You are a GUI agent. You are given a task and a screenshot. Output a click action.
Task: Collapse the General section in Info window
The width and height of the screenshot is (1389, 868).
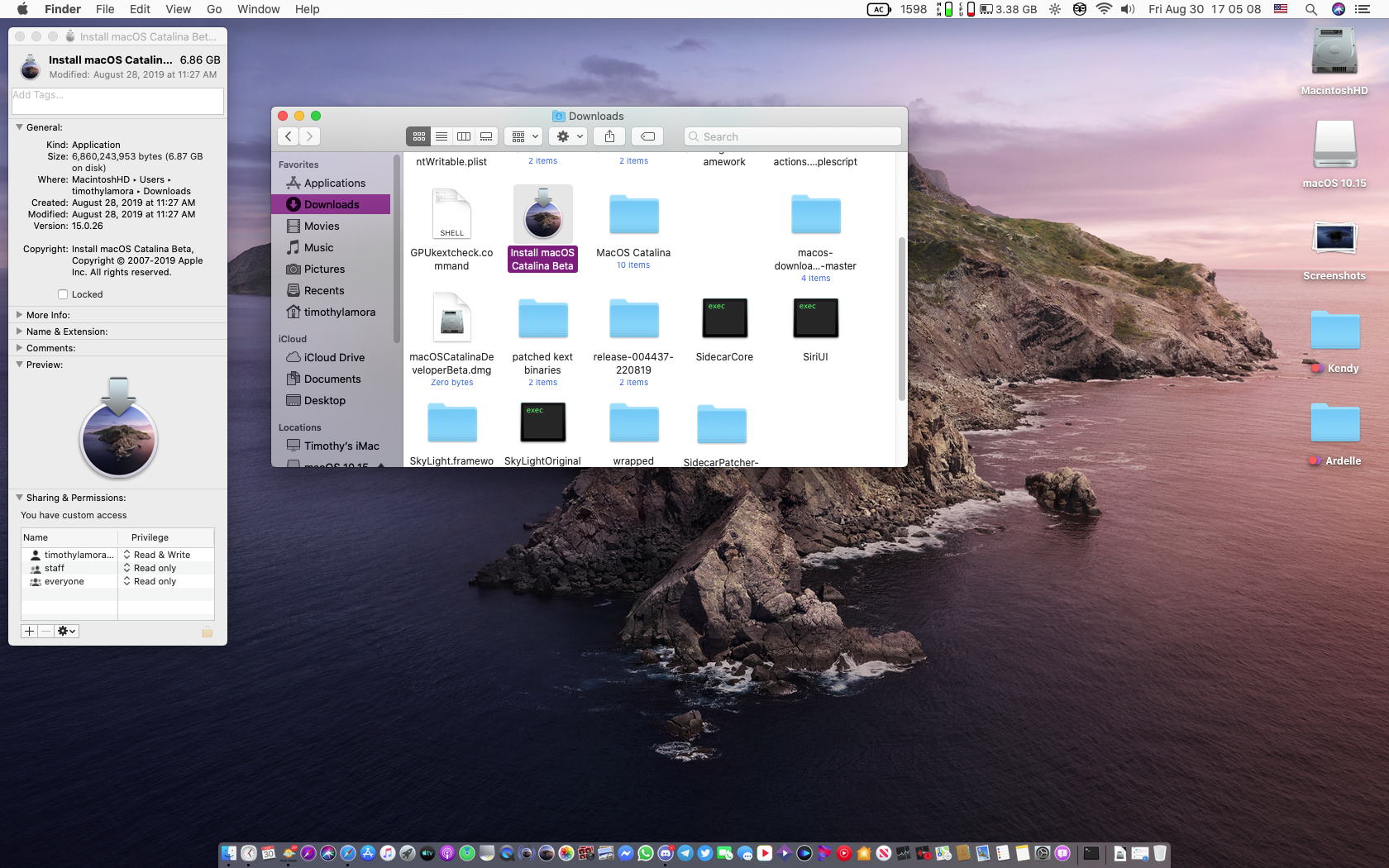pyautogui.click(x=19, y=127)
